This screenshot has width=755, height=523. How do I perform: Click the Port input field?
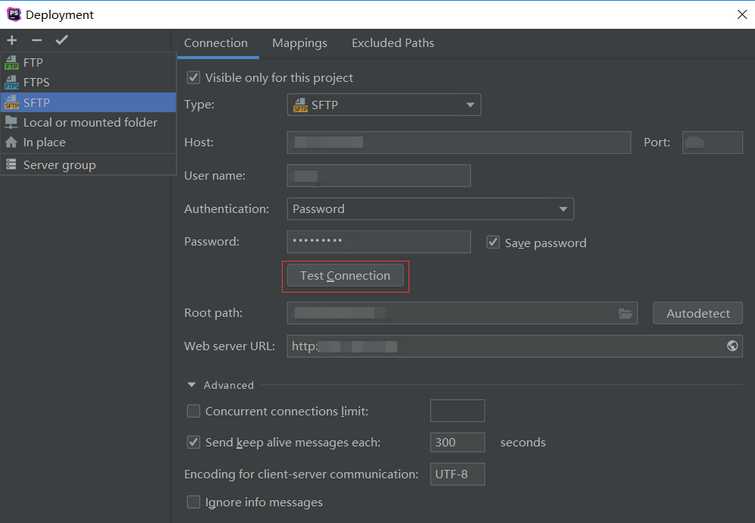(x=712, y=143)
